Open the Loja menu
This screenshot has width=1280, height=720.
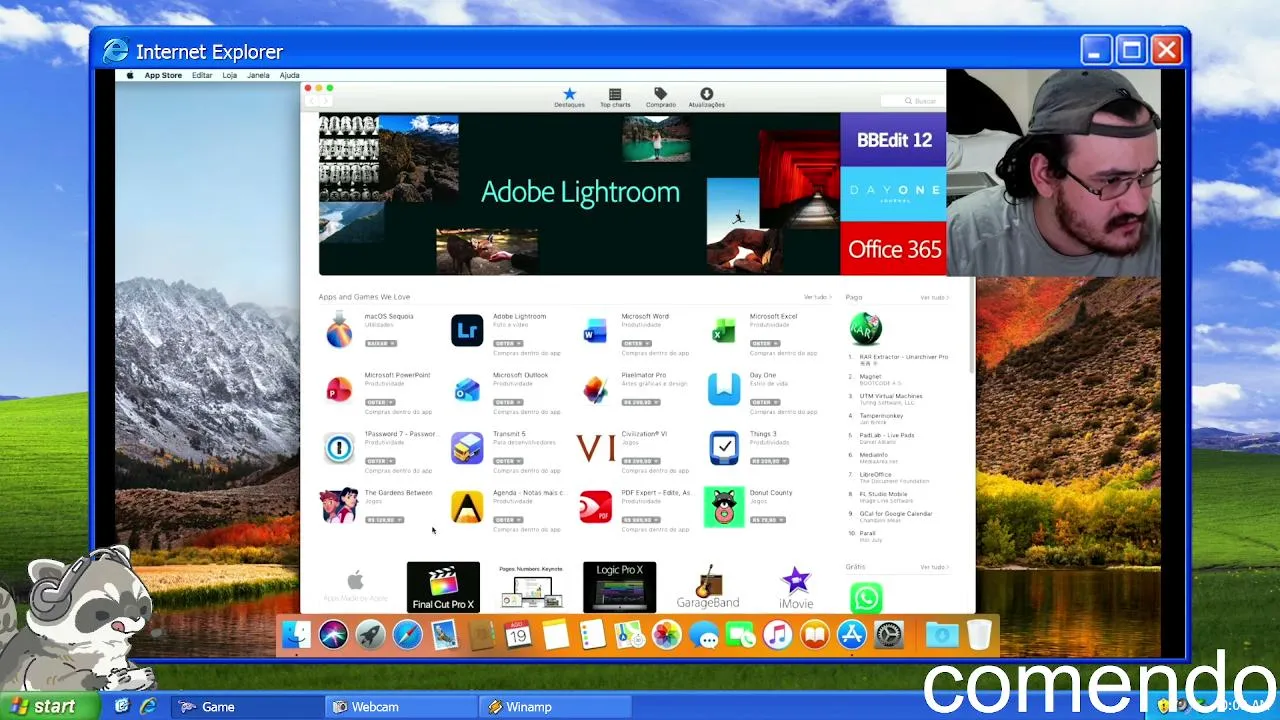pos(229,75)
